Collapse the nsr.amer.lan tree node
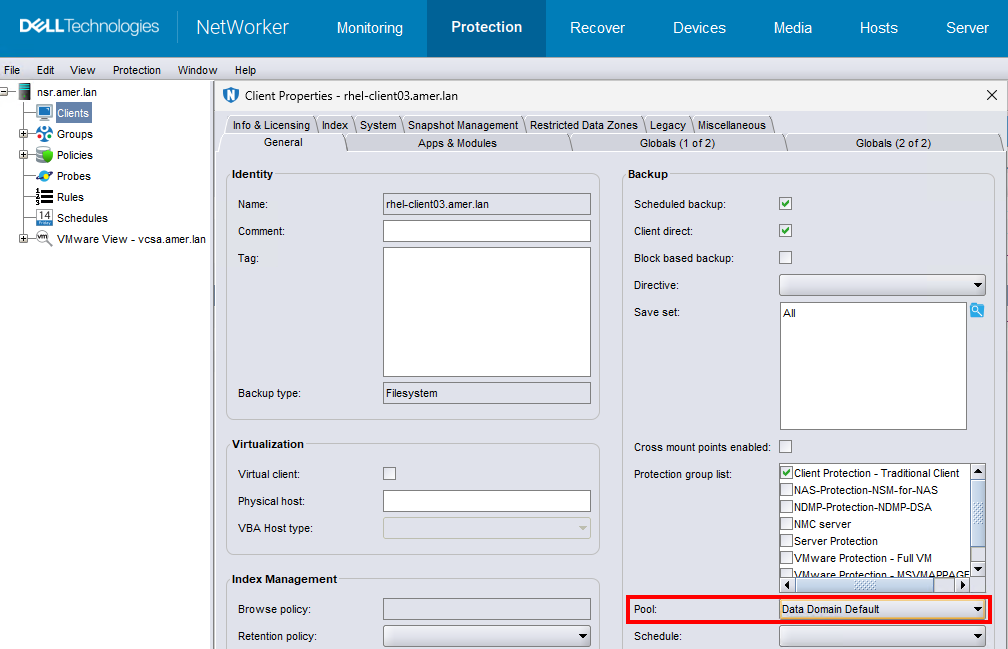Viewport: 1008px width, 649px height. click(x=4, y=92)
